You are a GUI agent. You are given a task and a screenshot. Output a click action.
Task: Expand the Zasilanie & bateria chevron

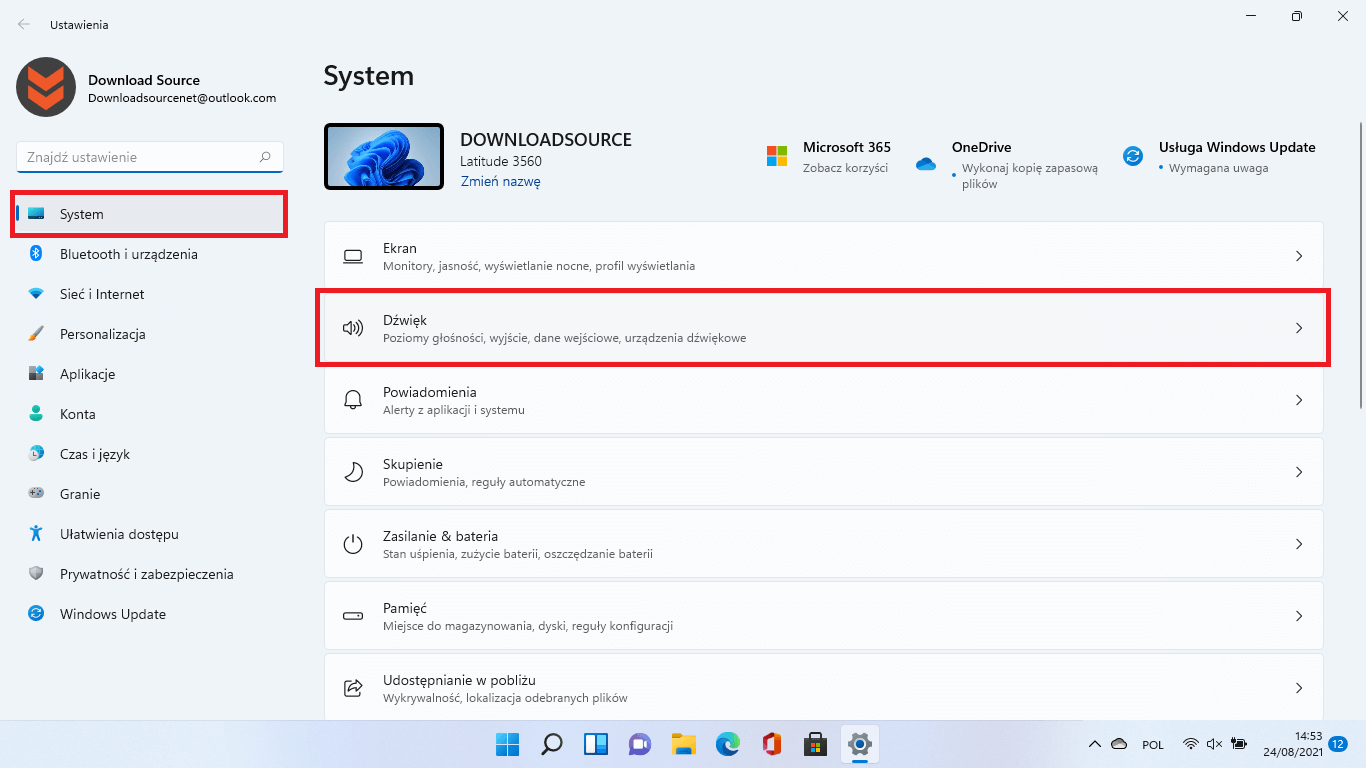1299,544
